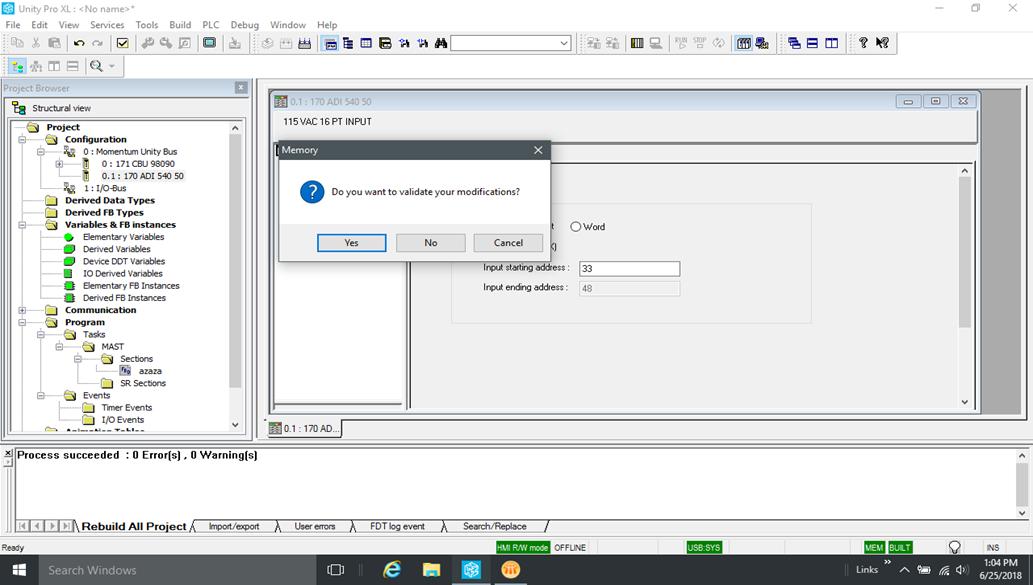This screenshot has width=1033, height=585.
Task: Tile windows horizontally via toolbar icon
Action: pyautogui.click(x=812, y=43)
